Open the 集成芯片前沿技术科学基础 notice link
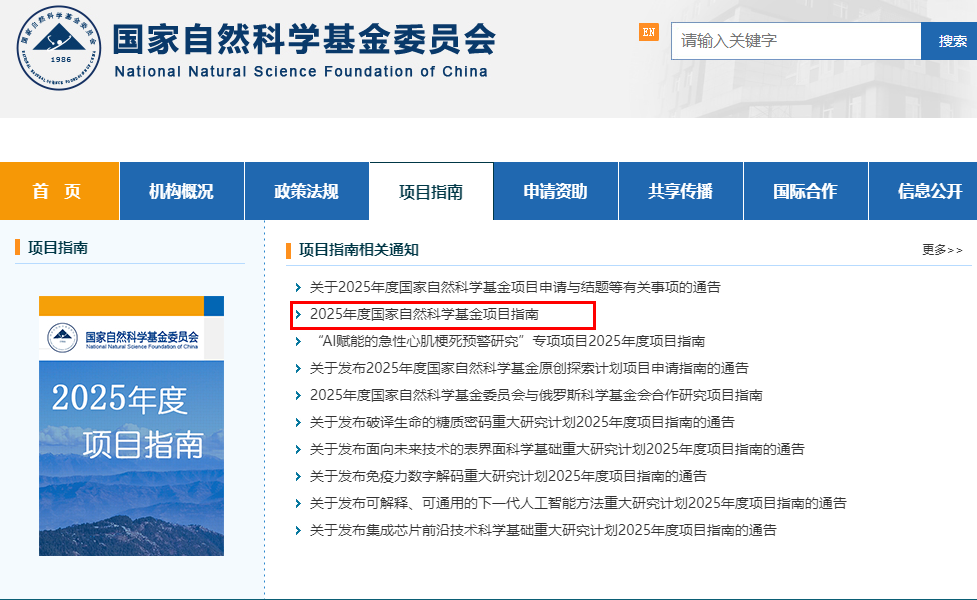Viewport: 977px width, 600px height. pos(543,530)
